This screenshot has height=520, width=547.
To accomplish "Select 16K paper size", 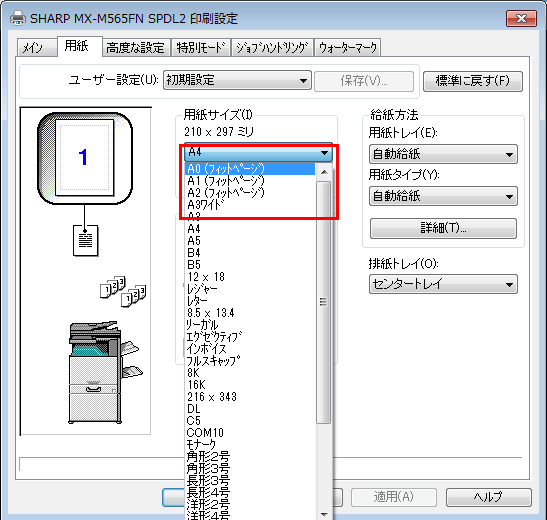I will click(250, 385).
